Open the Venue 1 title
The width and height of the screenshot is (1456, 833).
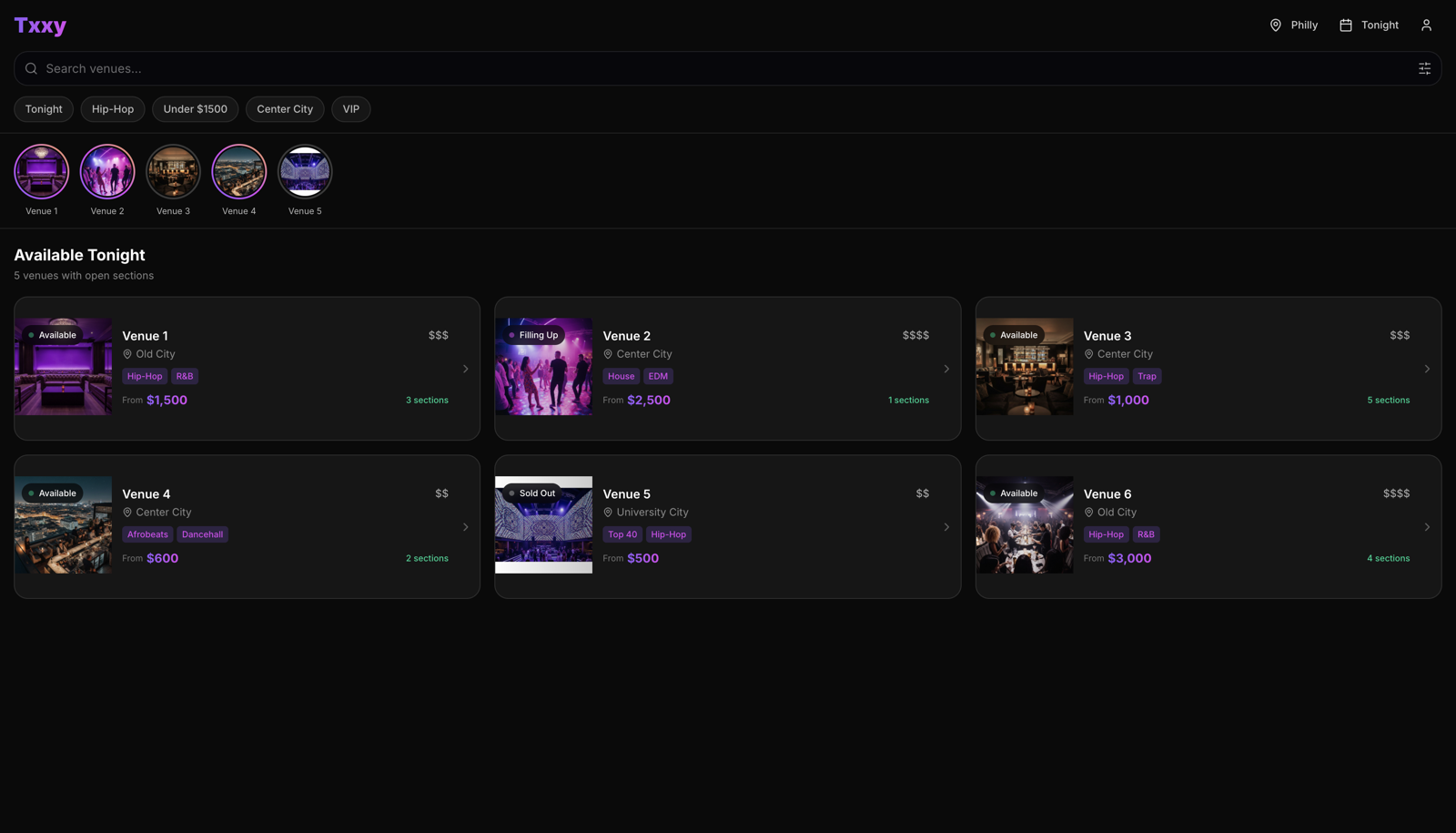[145, 336]
